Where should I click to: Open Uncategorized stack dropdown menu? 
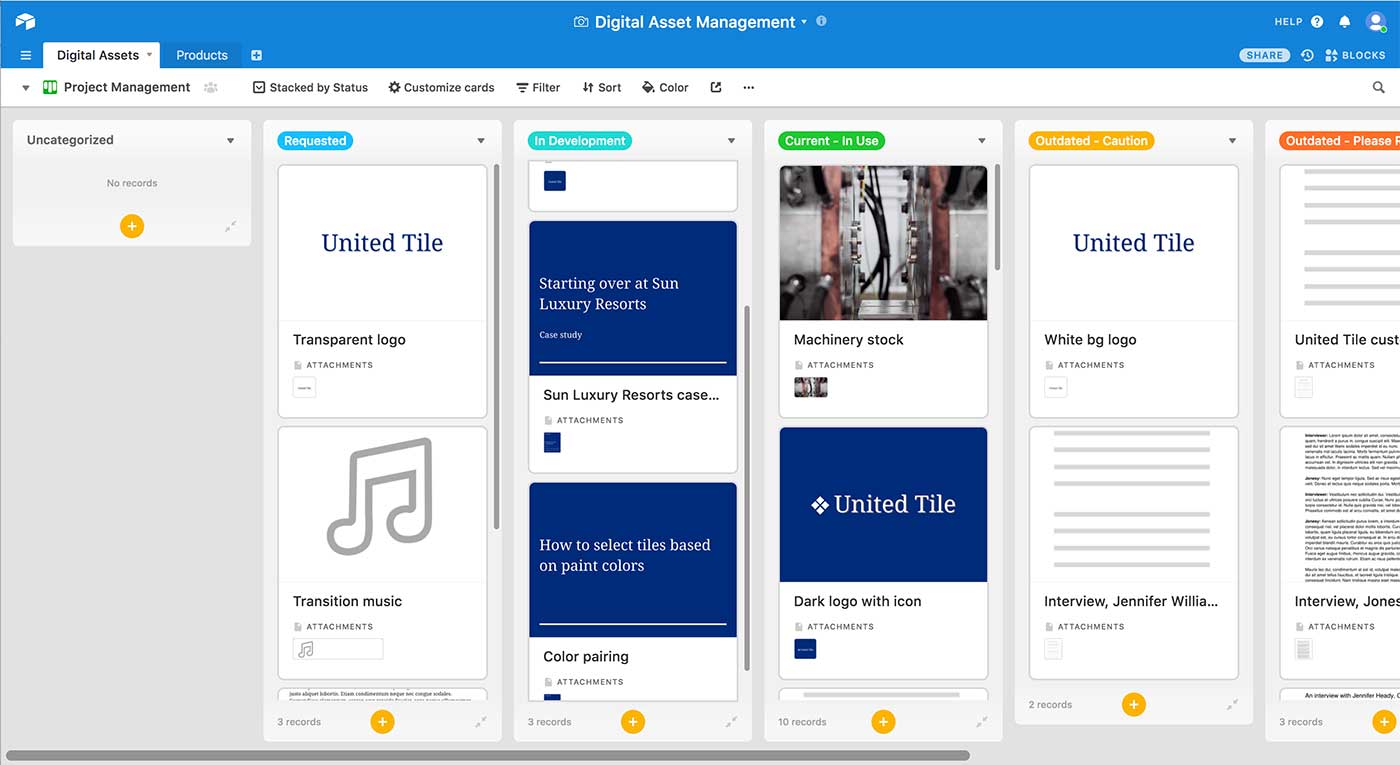coord(231,141)
